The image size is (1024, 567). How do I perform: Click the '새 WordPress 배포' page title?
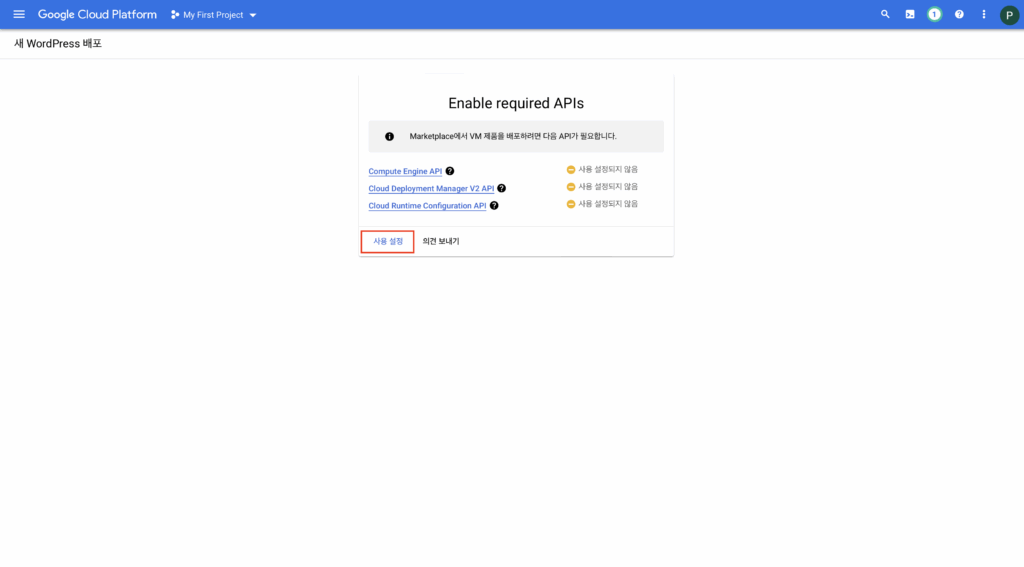58,44
